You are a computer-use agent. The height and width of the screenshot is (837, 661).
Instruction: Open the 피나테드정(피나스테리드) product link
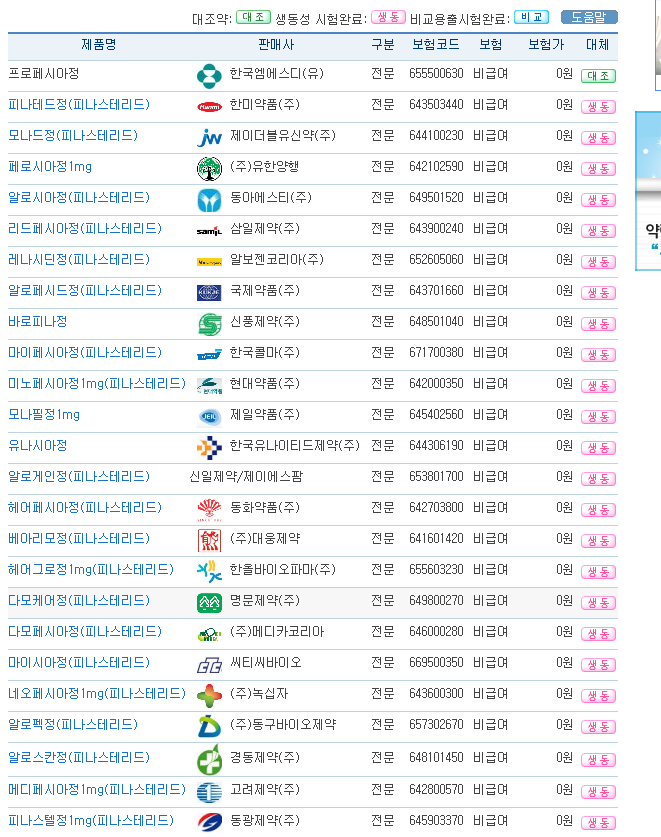79,105
